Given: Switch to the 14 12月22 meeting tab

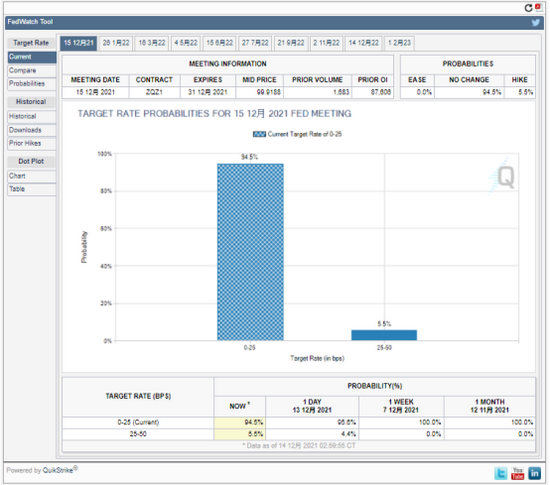Looking at the screenshot, I should point(363,43).
